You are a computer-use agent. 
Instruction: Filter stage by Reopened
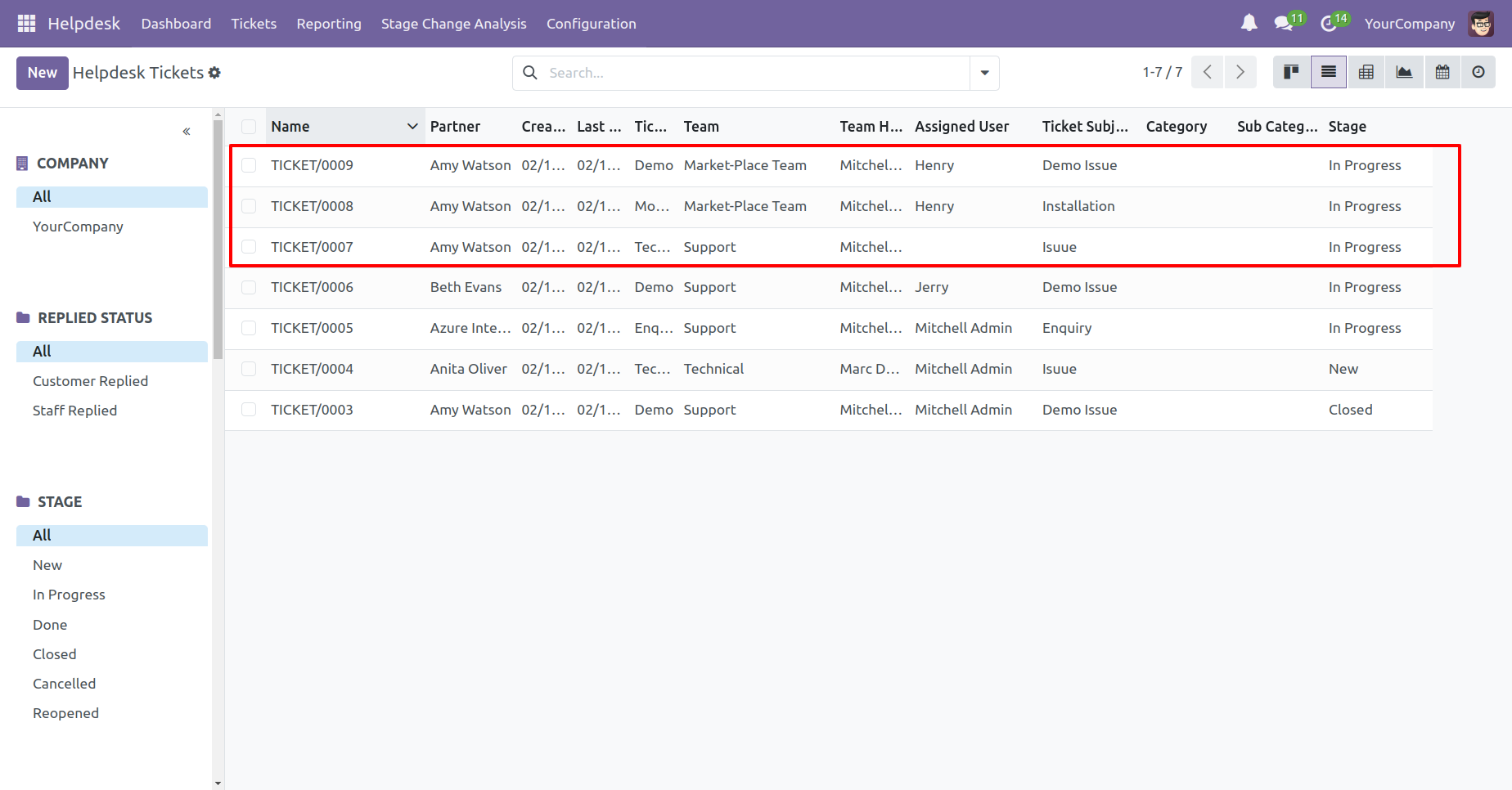(66, 713)
